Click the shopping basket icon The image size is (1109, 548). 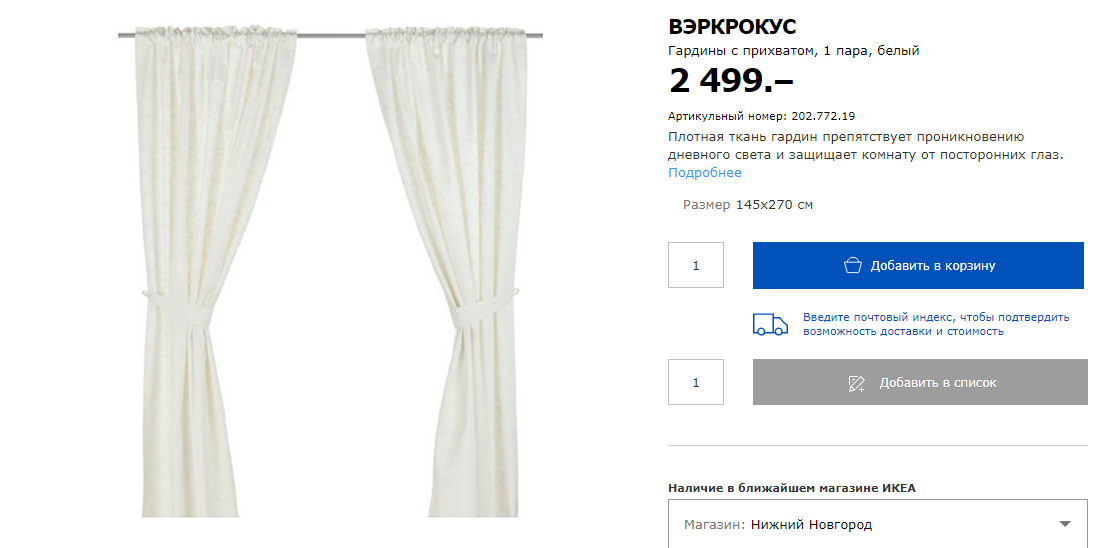click(x=853, y=265)
